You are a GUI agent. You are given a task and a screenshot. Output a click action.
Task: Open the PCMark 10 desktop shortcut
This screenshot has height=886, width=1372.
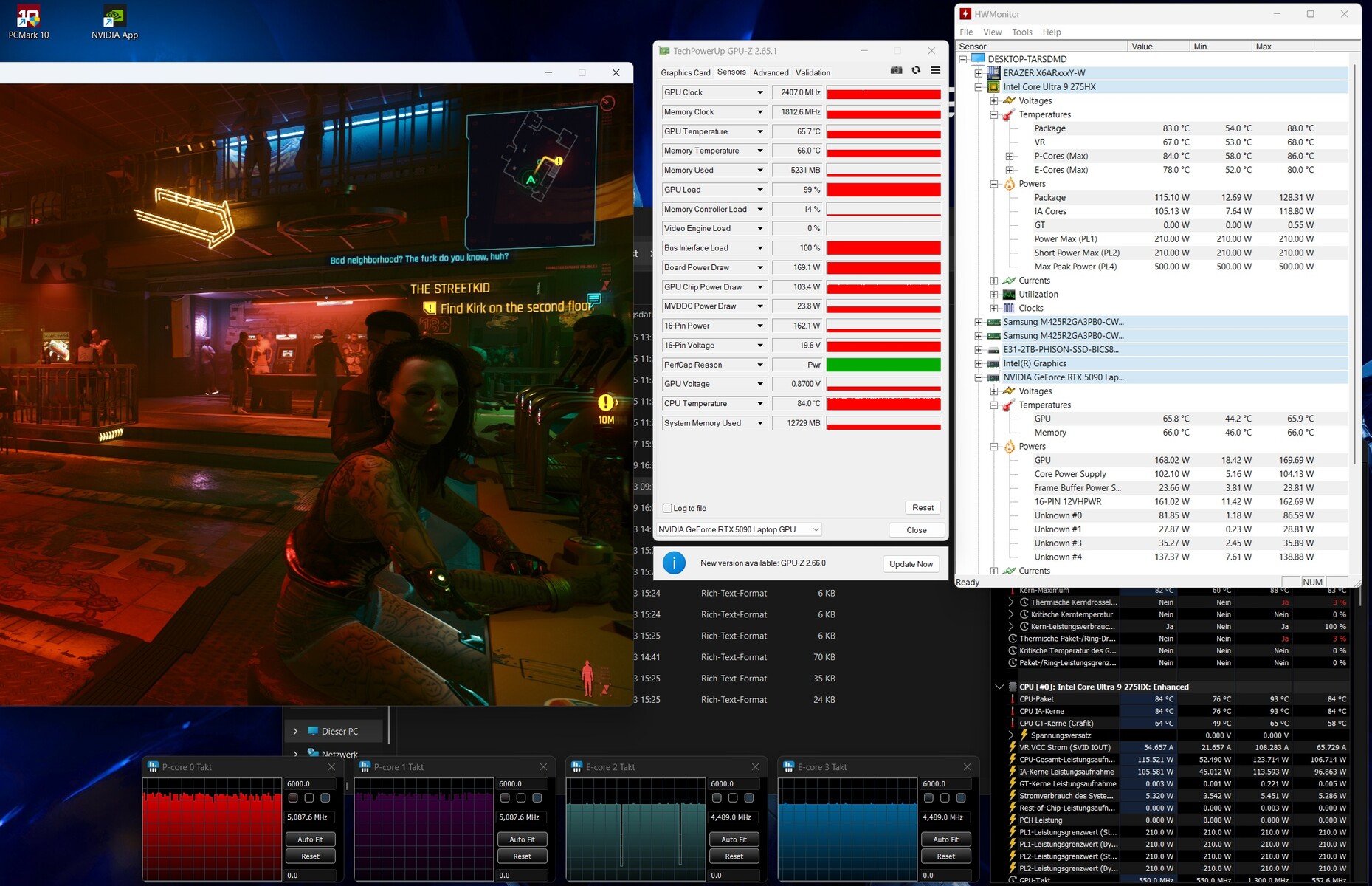click(29, 22)
